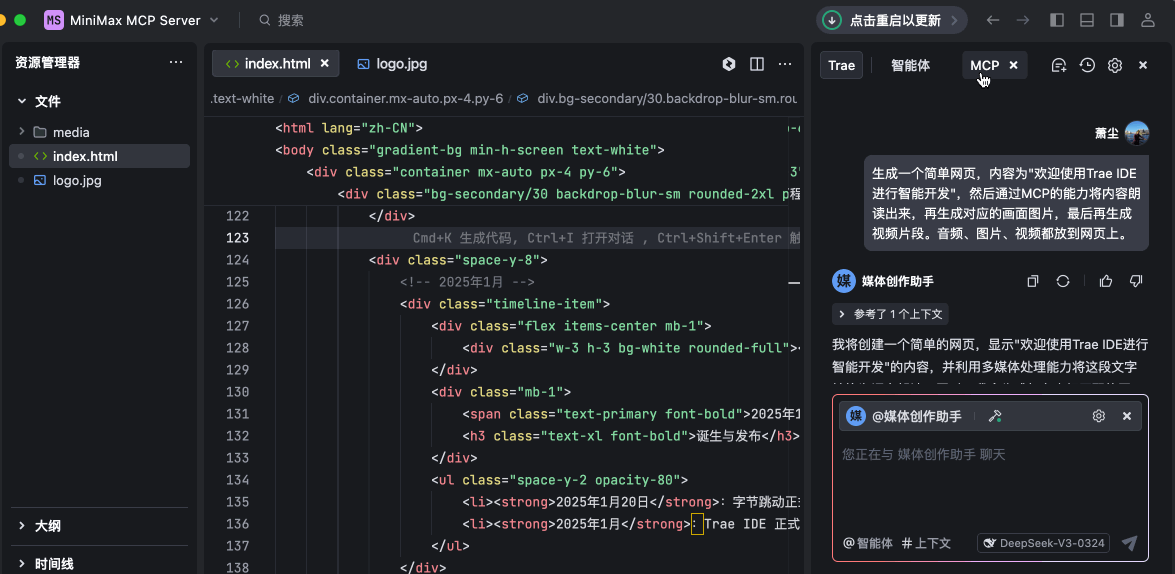Viewport: 1175px width, 574px height.
Task: Toggle the right side panel layout icon
Action: coord(1117,20)
